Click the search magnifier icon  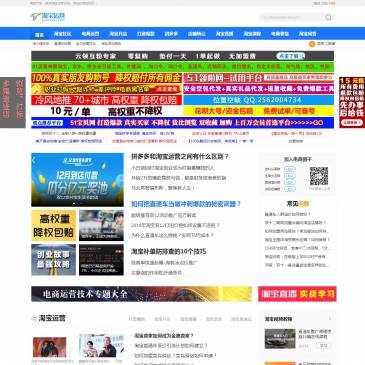coord(328,17)
